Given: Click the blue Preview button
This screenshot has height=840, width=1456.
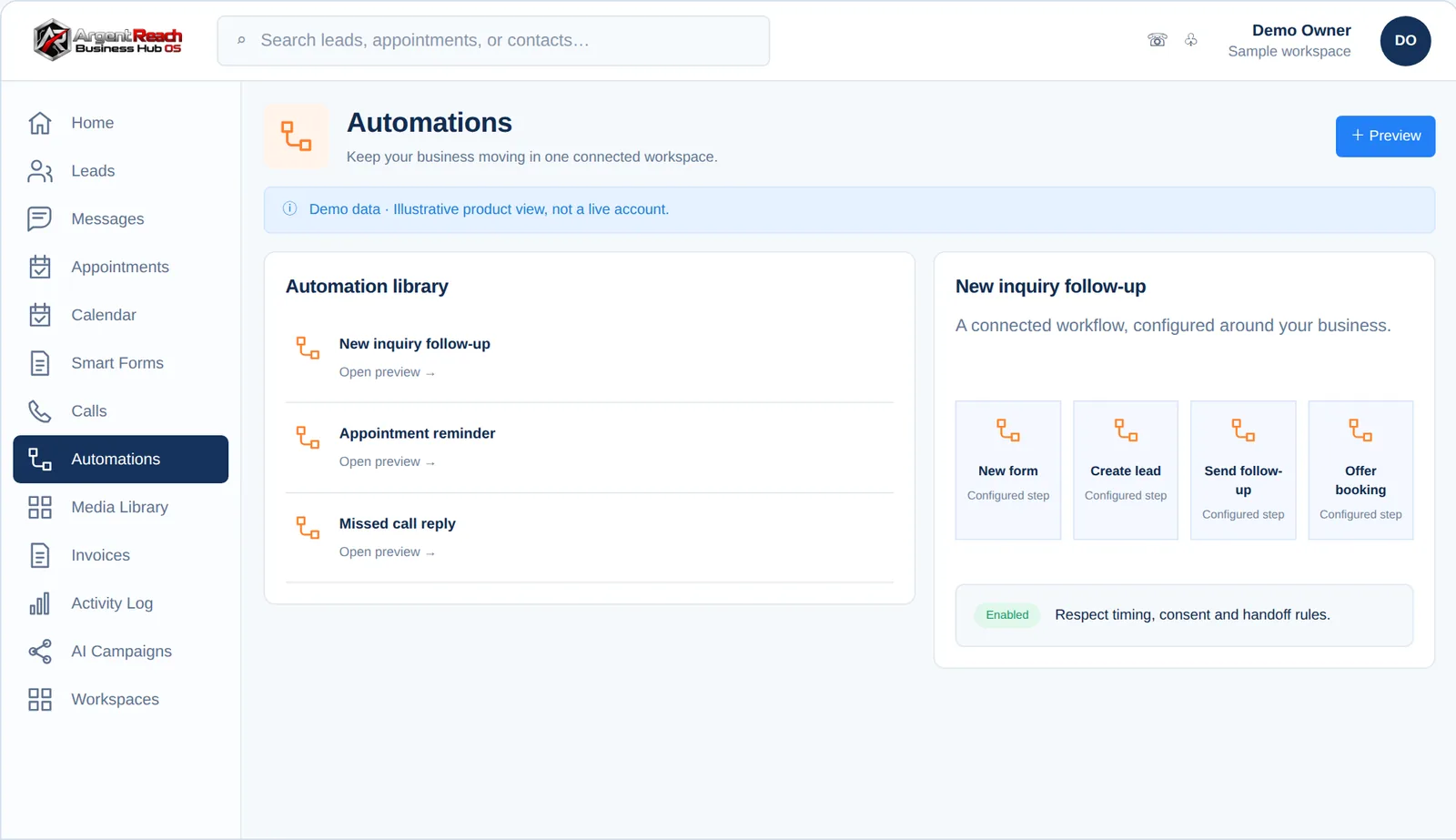Looking at the screenshot, I should 1385,137.
